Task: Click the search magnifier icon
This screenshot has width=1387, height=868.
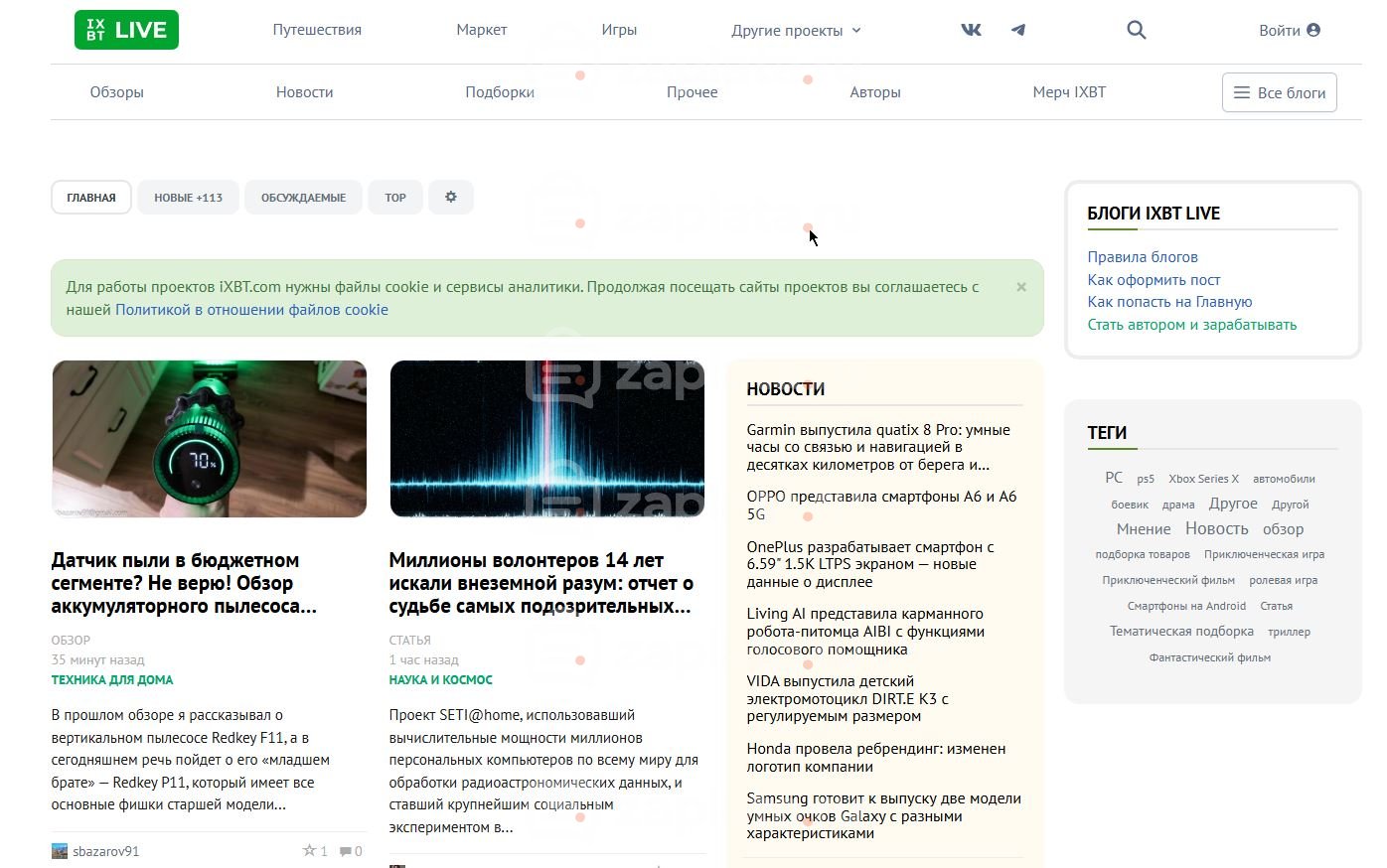Action: (1137, 30)
